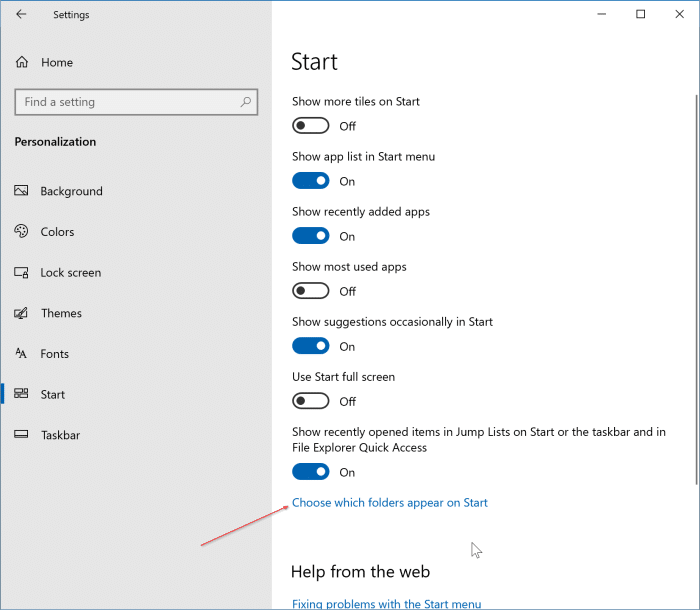
Task: Maximize the Settings window
Action: coord(641,14)
